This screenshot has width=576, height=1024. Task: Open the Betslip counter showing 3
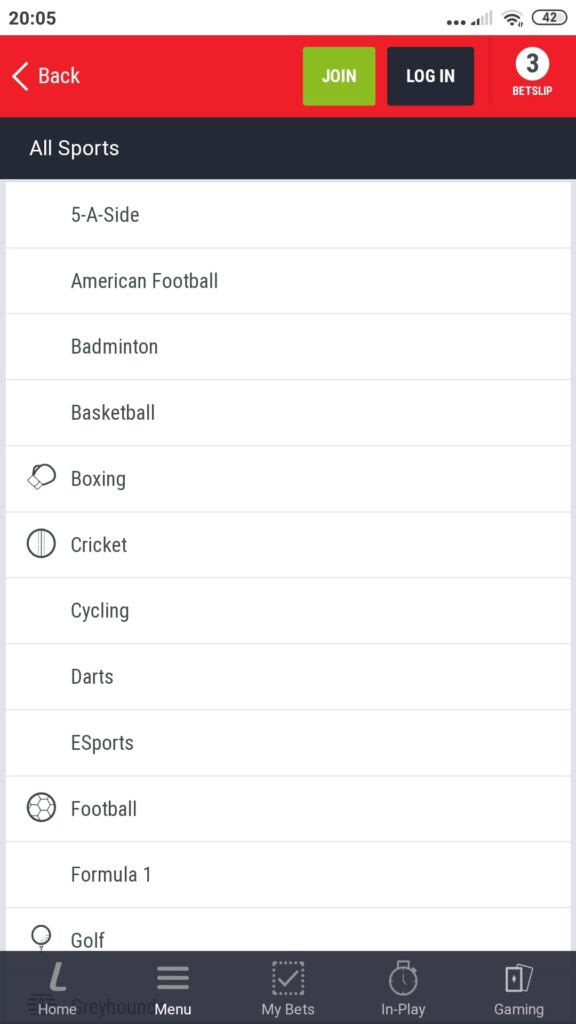[x=532, y=74]
